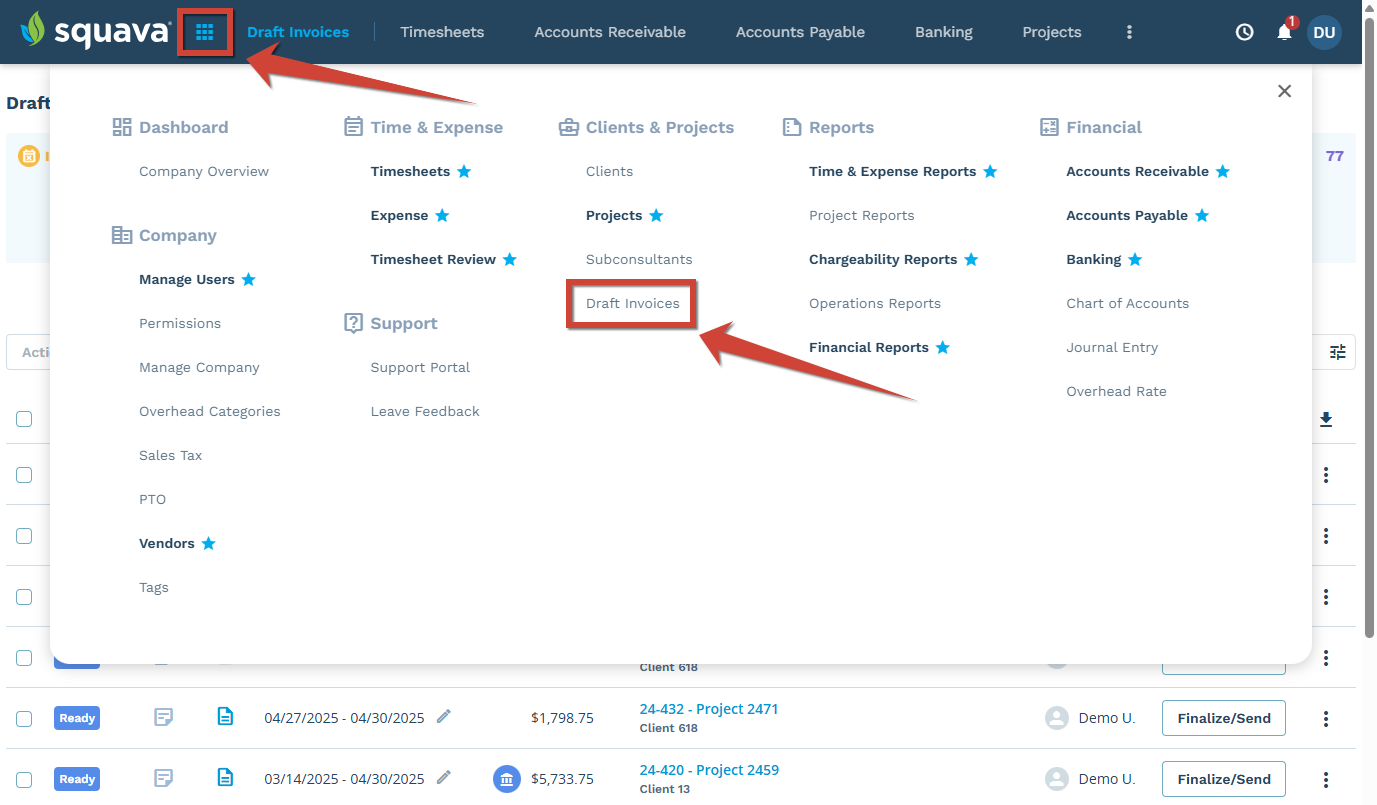The height and width of the screenshot is (805, 1377).
Task: Click the filter sliders icon
Action: [x=1338, y=352]
